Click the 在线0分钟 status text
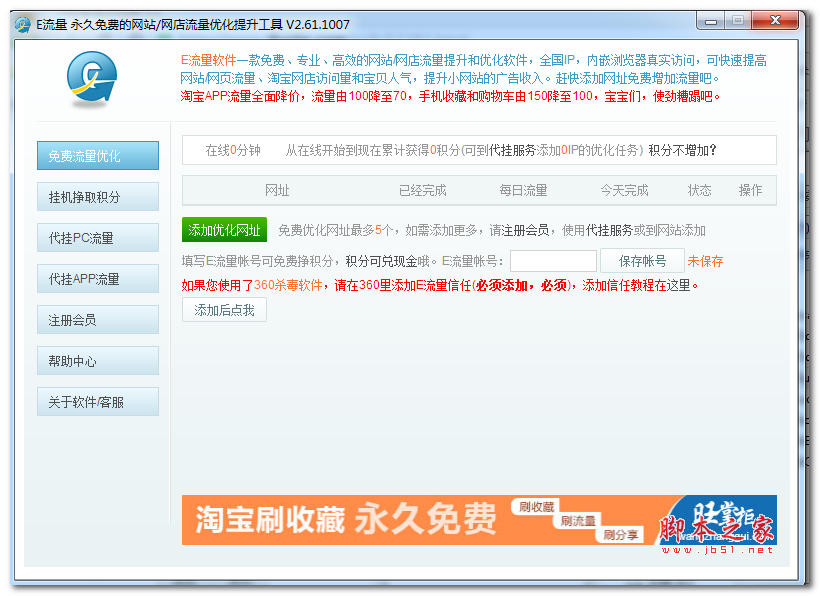The width and height of the screenshot is (820, 596). [x=233, y=151]
